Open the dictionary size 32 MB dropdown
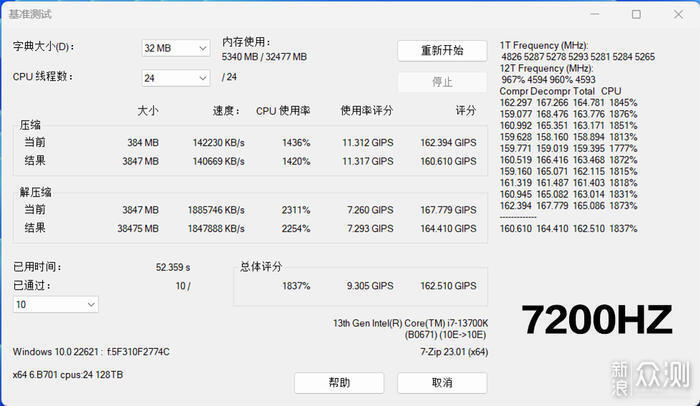 pyautogui.click(x=176, y=48)
